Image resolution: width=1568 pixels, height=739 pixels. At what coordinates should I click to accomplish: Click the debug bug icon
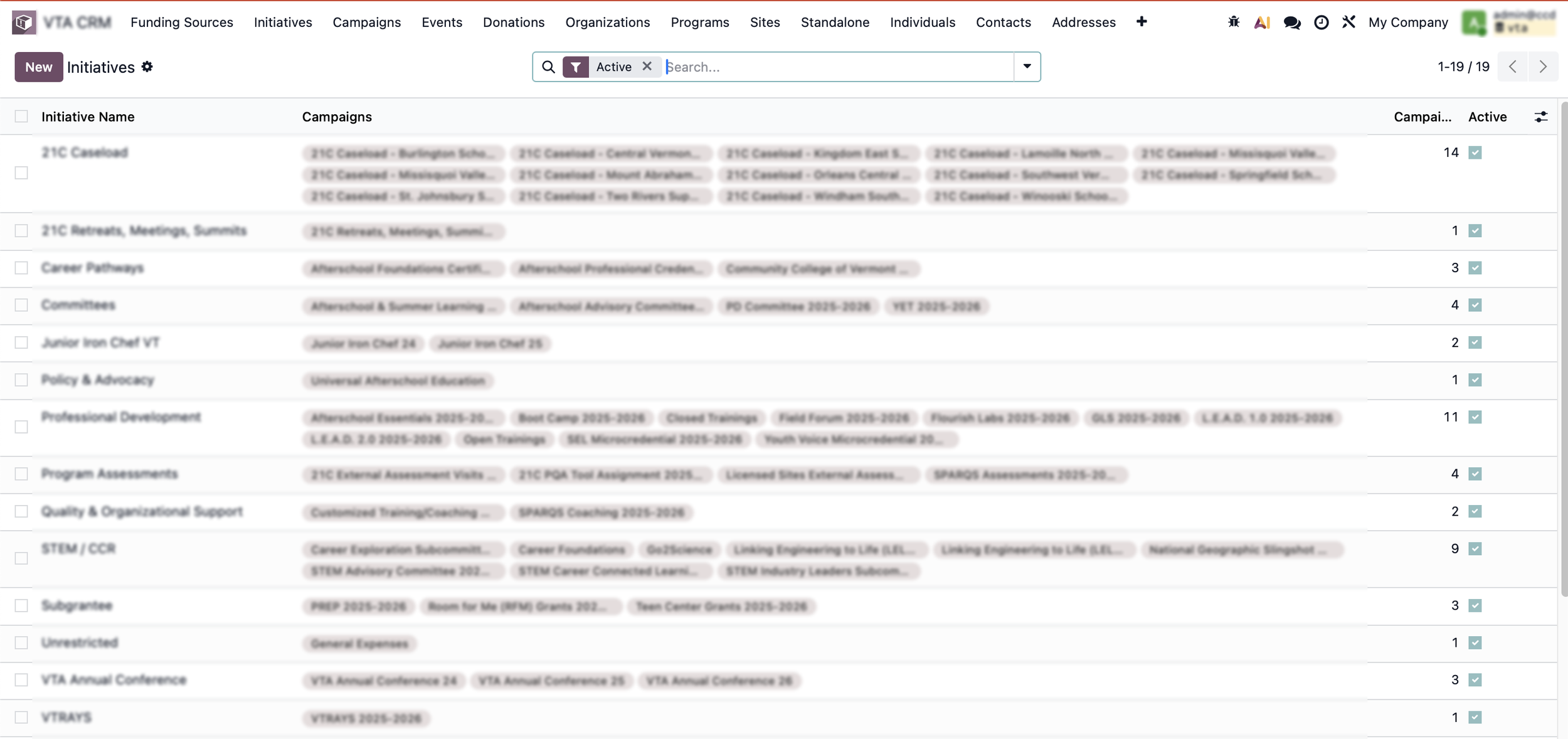(1233, 23)
